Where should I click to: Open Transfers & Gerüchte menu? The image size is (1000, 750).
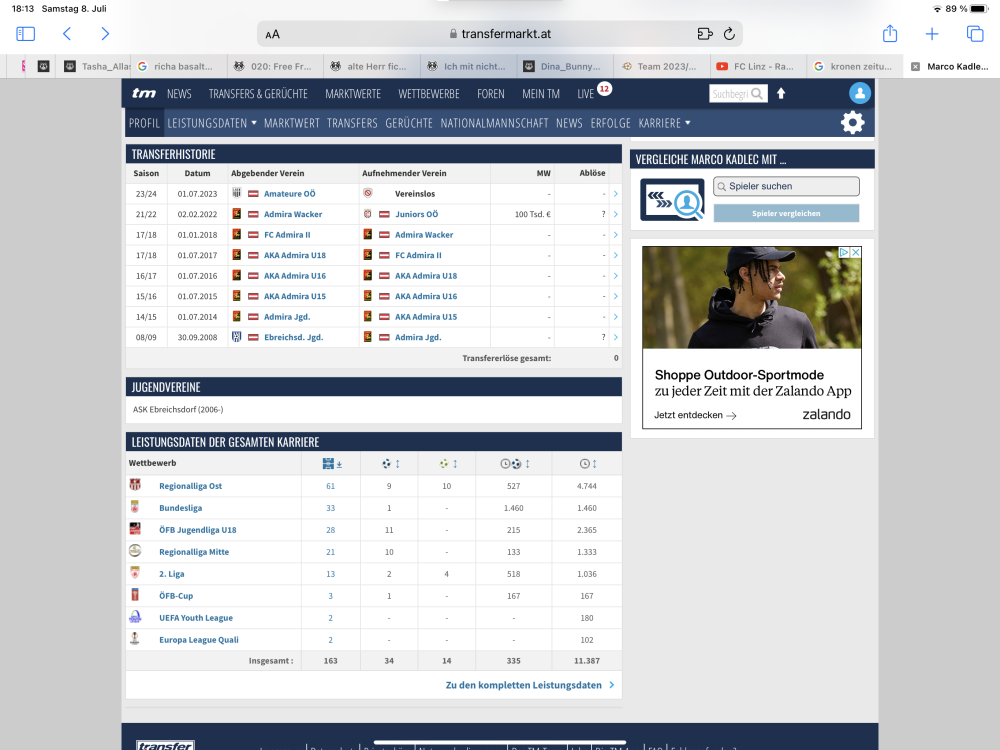coord(258,93)
